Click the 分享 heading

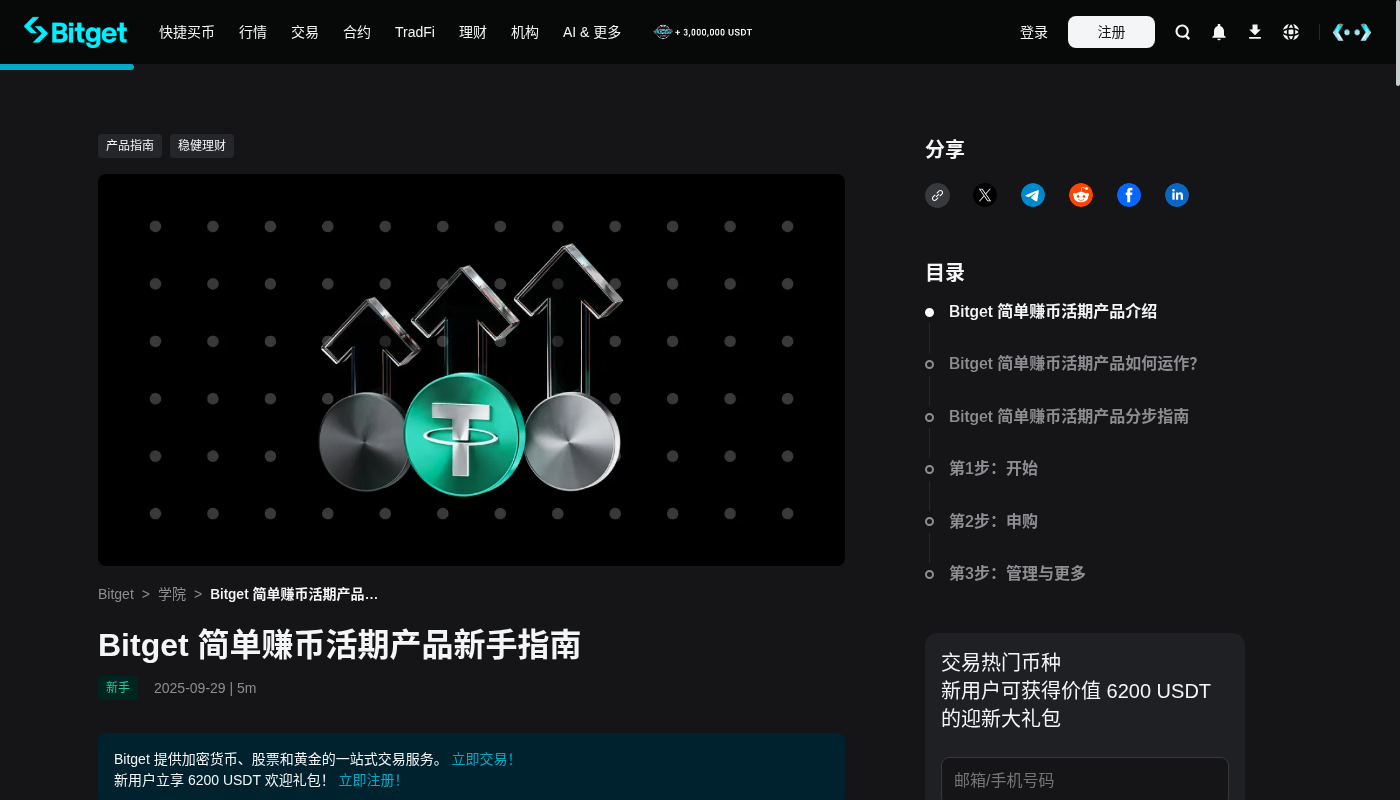[945, 150]
